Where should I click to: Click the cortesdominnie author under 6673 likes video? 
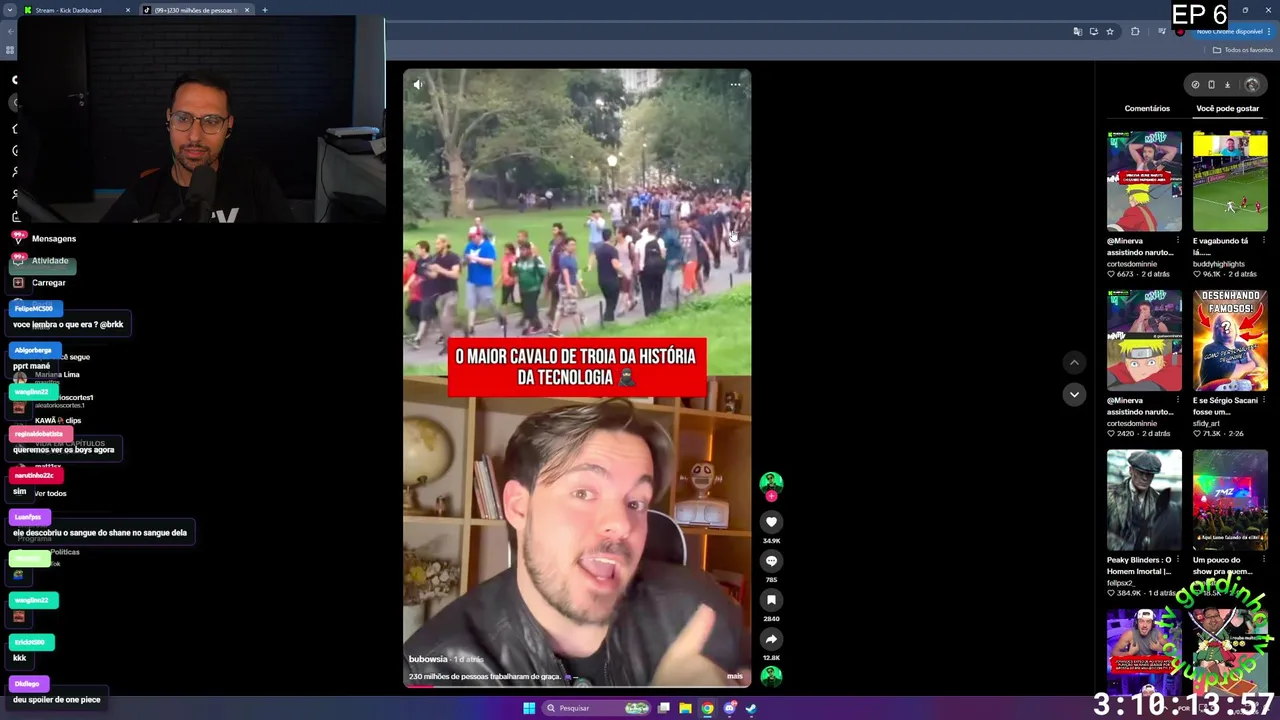click(1131, 264)
